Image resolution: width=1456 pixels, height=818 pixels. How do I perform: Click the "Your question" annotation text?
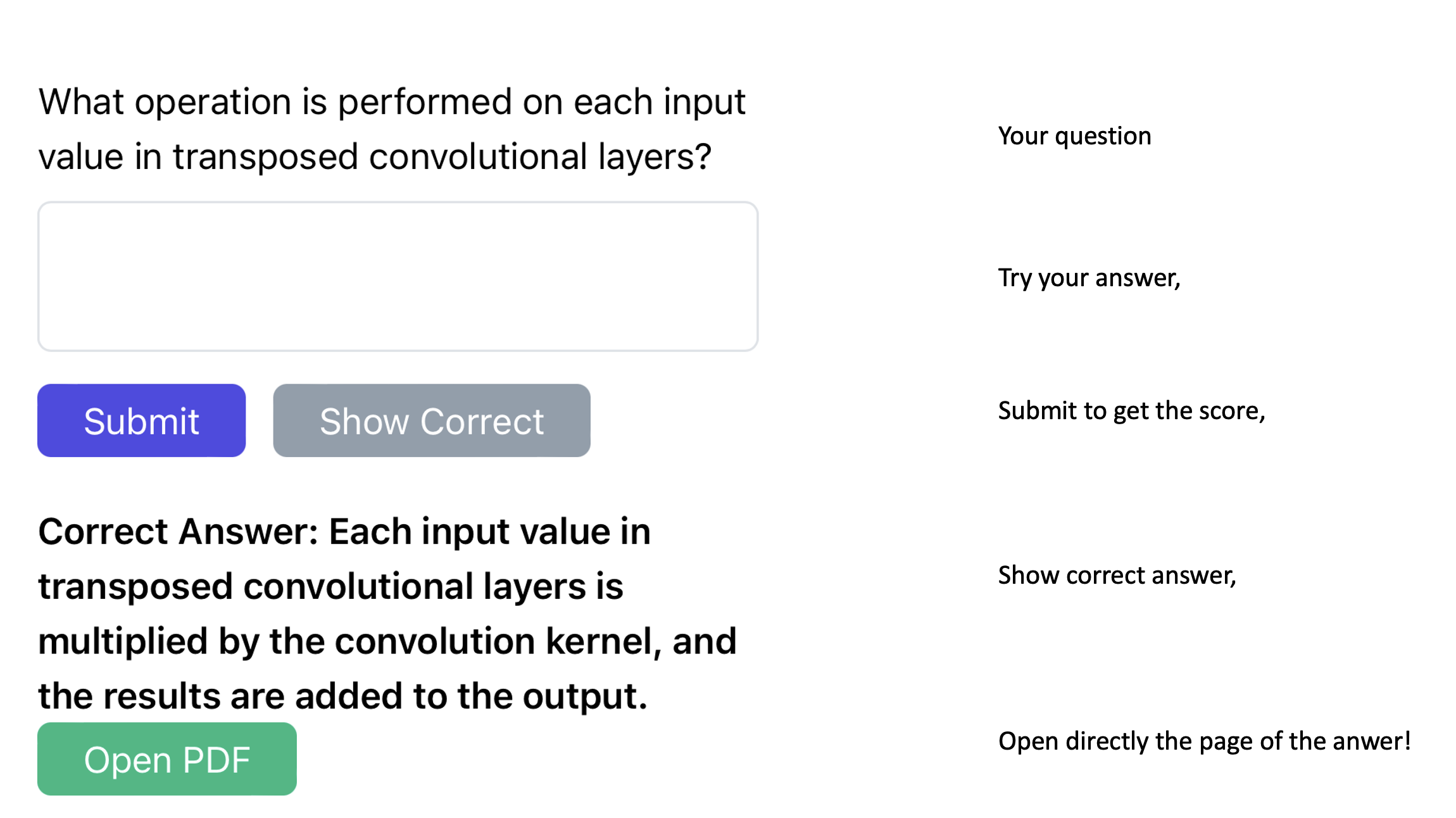(1074, 136)
